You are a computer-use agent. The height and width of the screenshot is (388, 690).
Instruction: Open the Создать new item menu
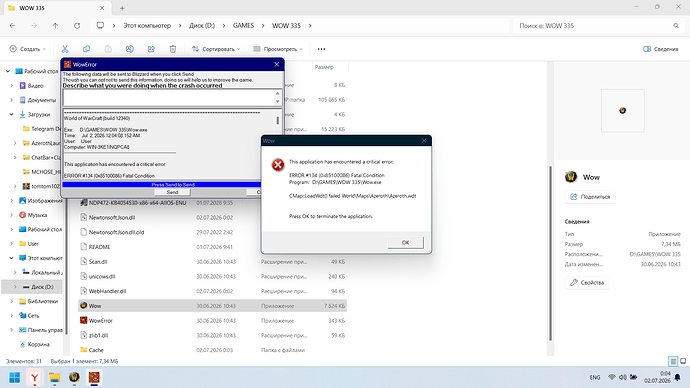28,49
